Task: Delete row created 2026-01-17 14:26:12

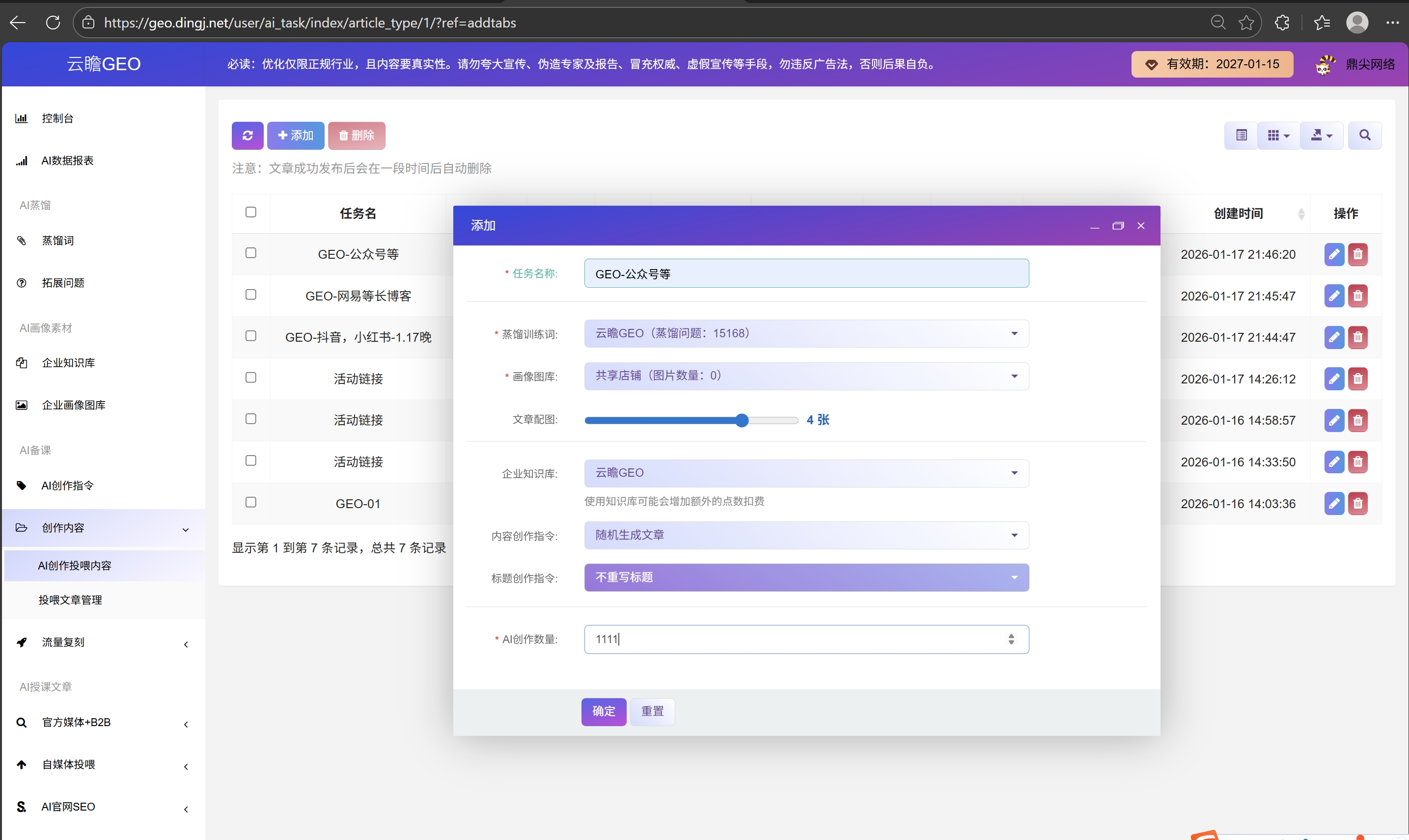Action: (1357, 379)
